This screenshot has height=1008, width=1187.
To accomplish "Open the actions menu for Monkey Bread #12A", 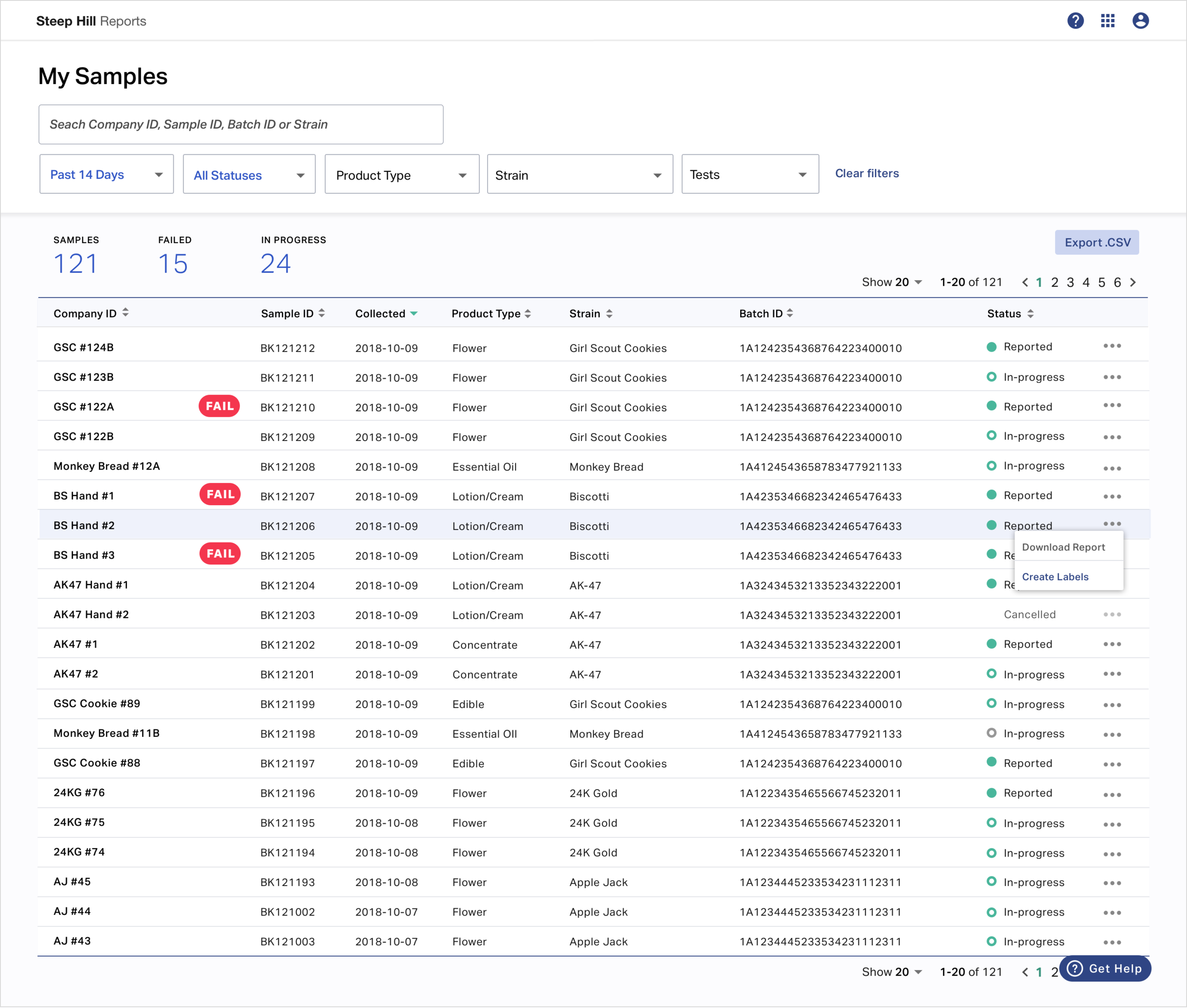I will point(1112,468).
